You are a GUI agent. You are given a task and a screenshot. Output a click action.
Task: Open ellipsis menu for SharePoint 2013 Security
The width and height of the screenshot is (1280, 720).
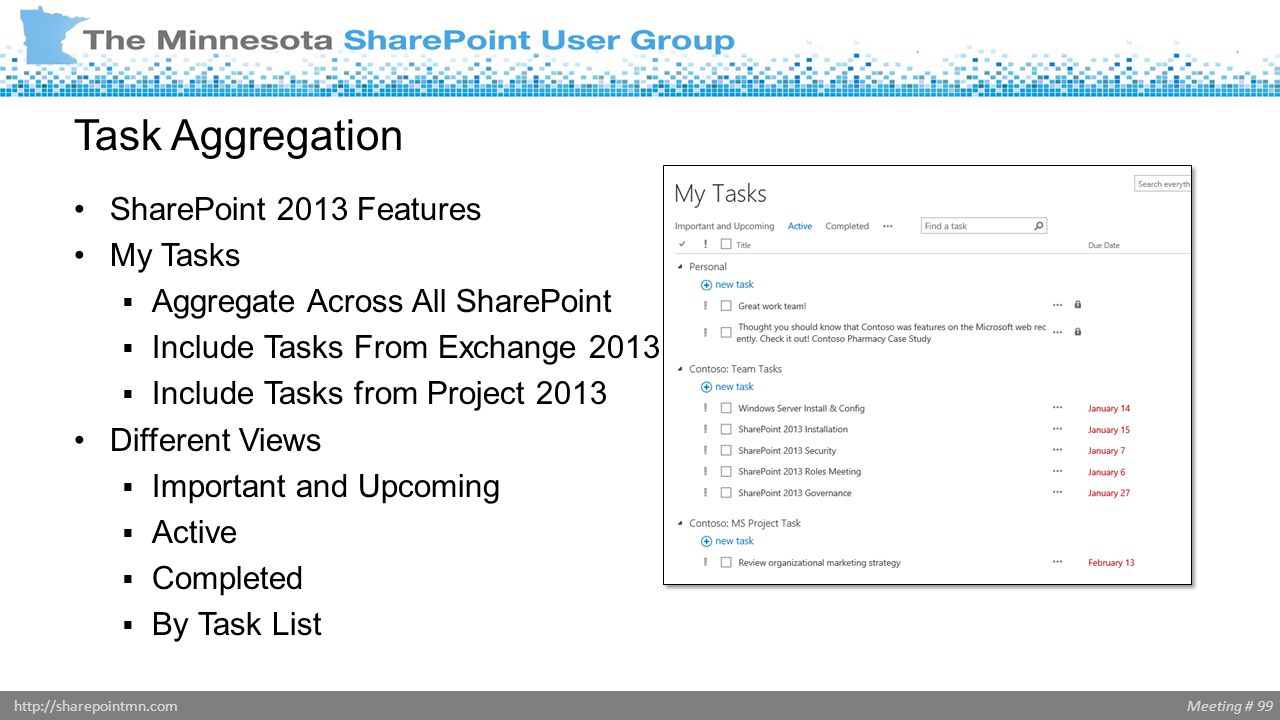[x=1057, y=450]
